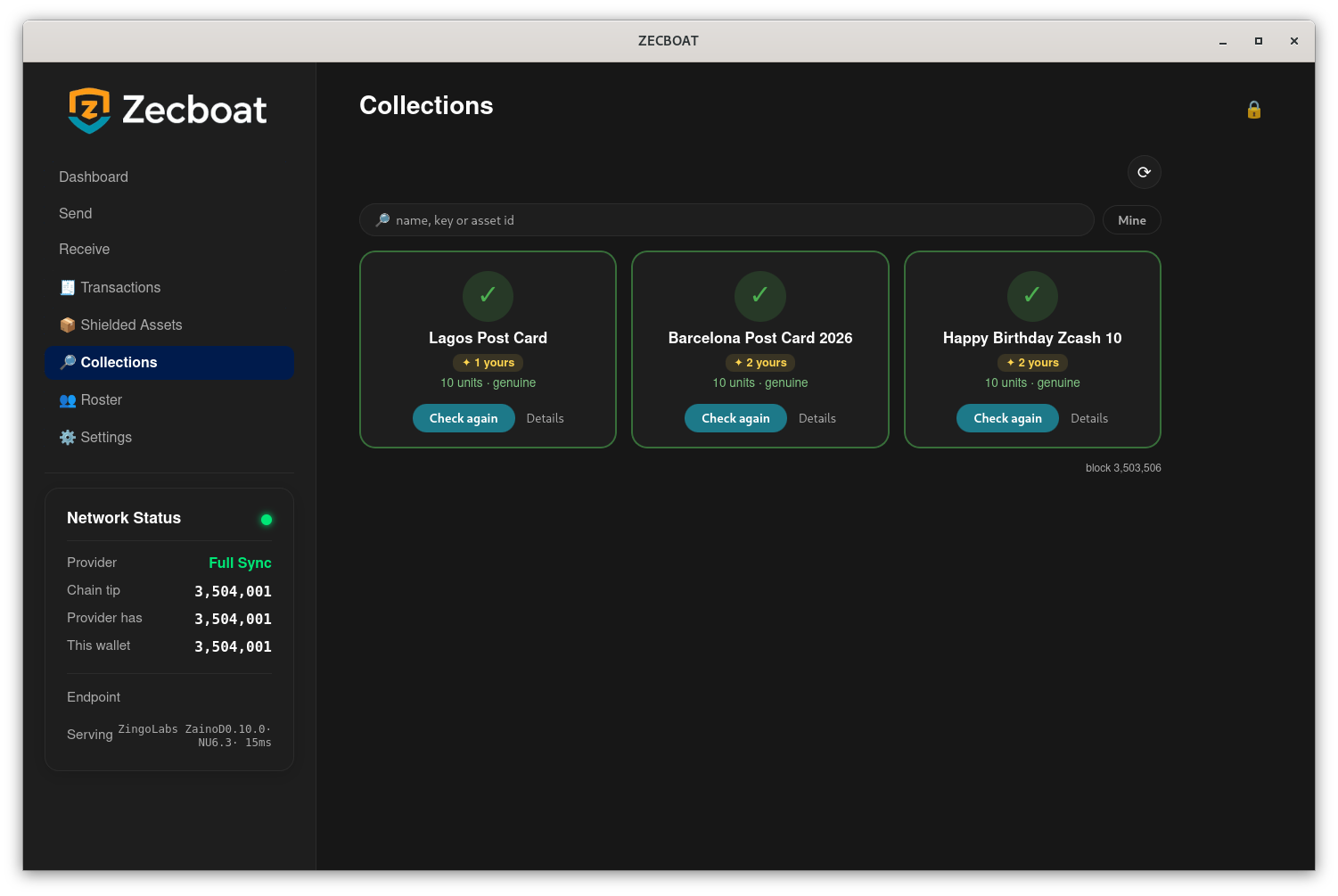Click the 'Lagos Post Card' title
The image size is (1338, 896).
pos(488,338)
